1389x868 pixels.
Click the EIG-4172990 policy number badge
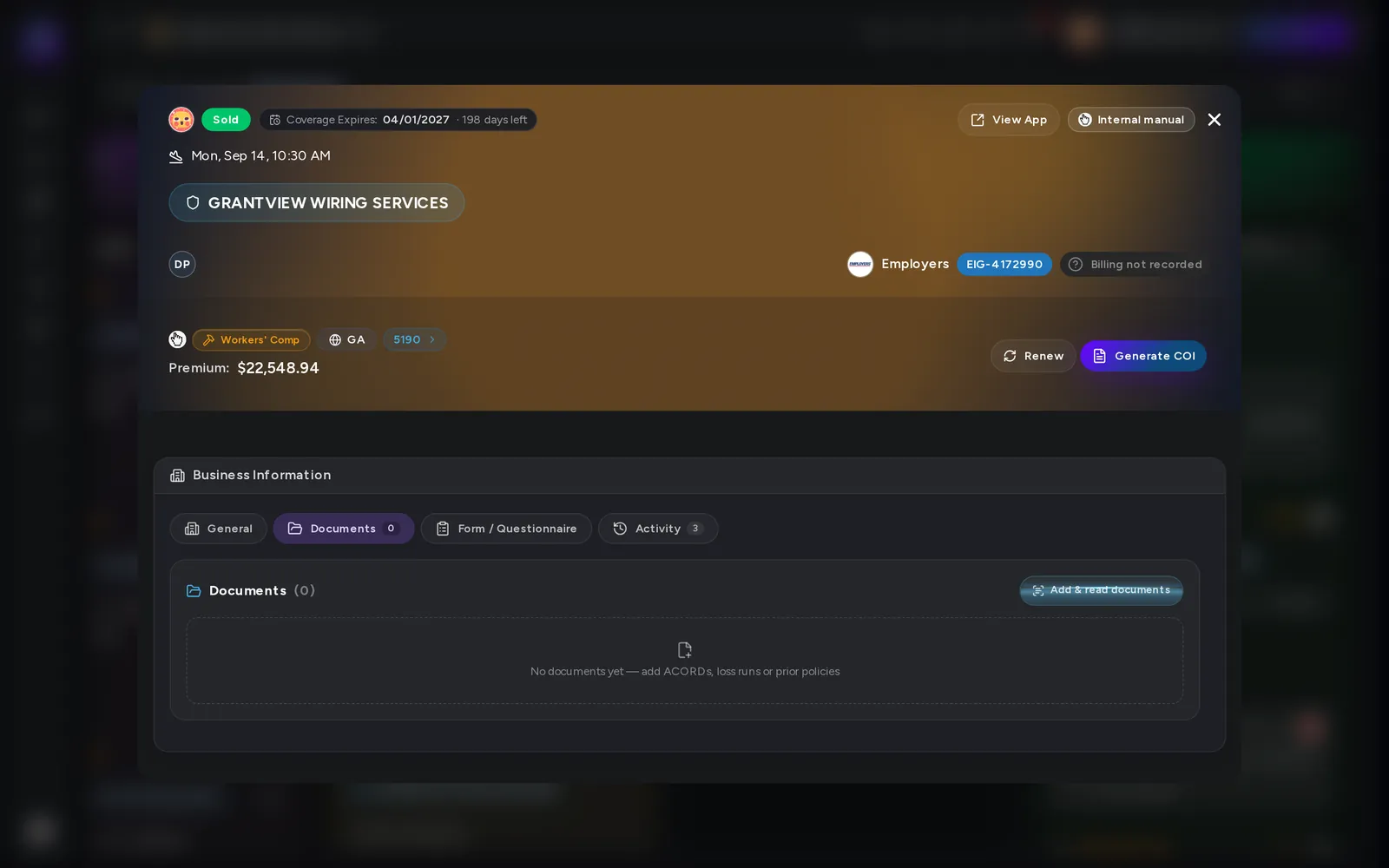(1004, 265)
